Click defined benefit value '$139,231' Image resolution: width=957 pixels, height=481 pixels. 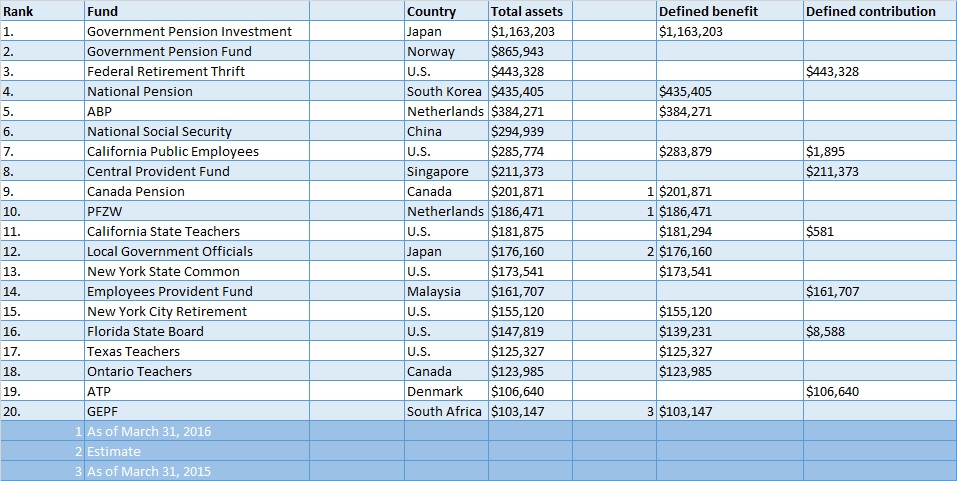point(730,331)
